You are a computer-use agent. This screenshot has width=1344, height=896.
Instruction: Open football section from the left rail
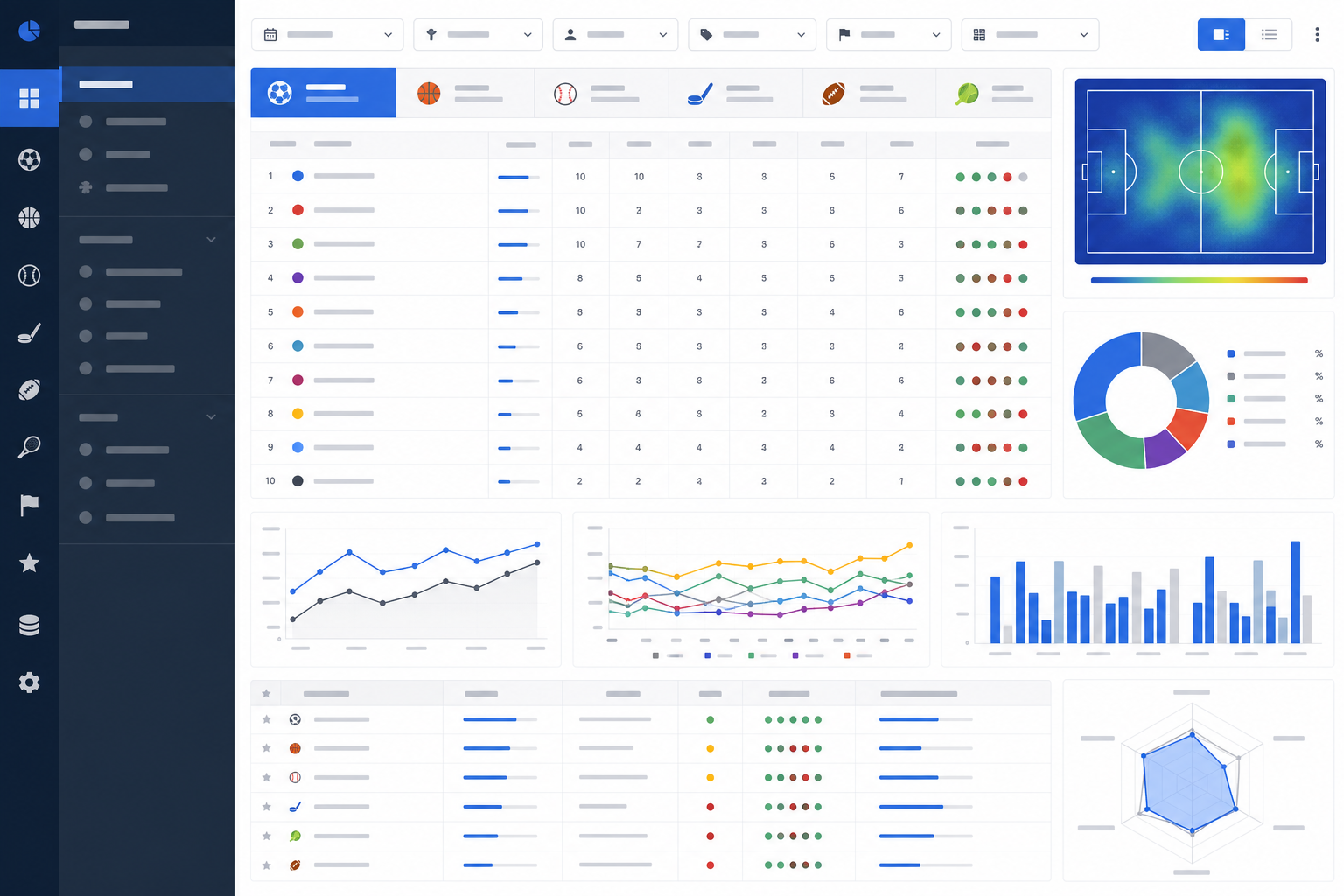(29, 390)
